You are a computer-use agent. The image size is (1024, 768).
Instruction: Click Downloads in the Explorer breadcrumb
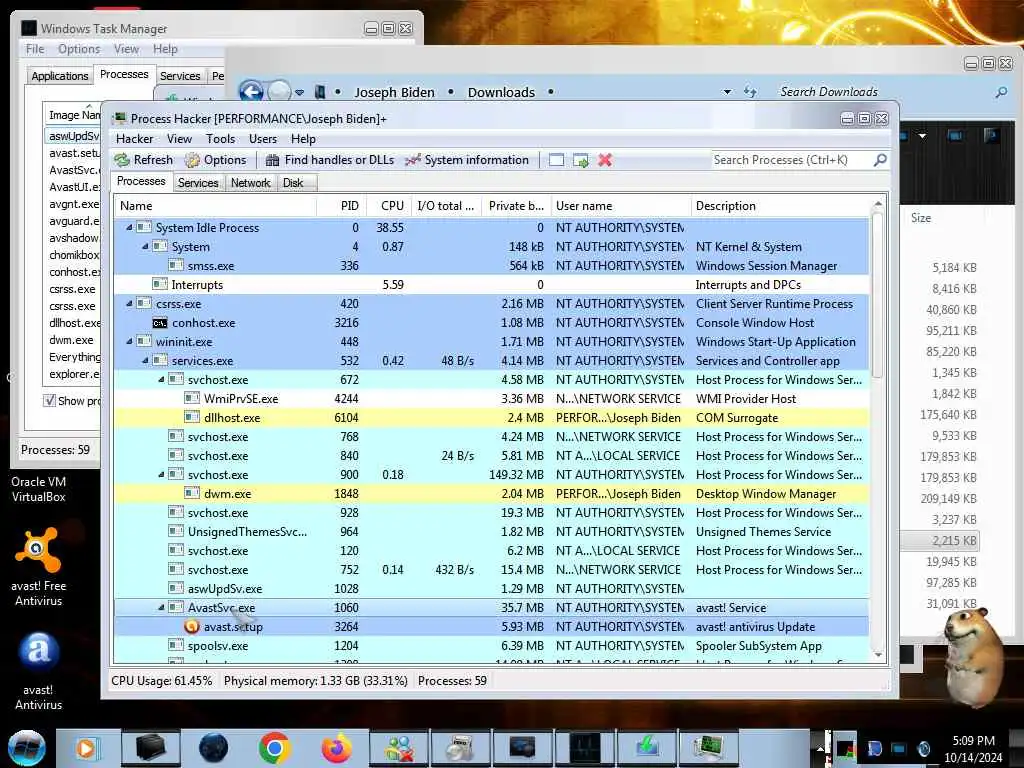point(501,92)
